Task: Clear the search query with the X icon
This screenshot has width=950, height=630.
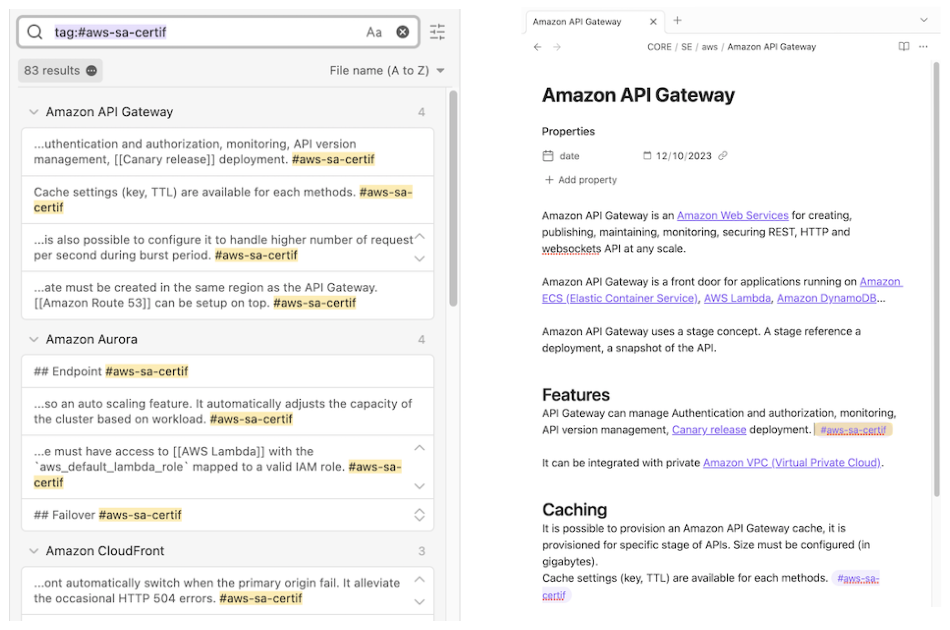Action: [x=402, y=32]
